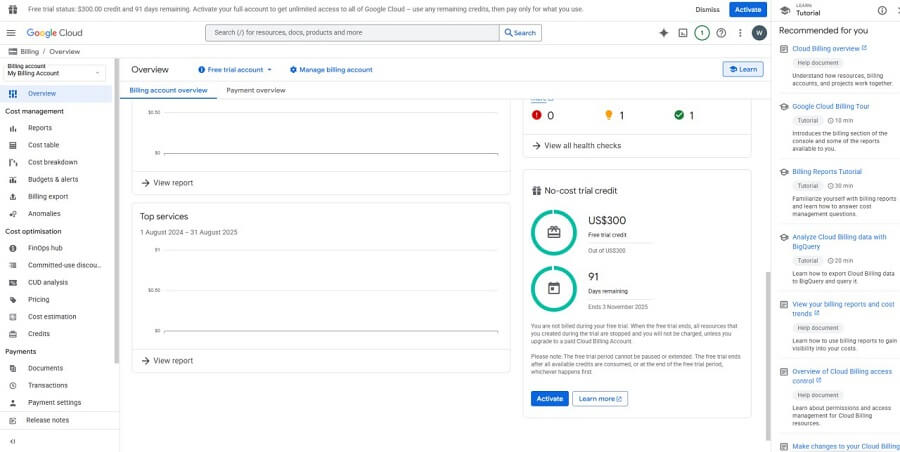Click Activate in the top banner
Viewport: 900px width, 452px height.
(748, 9)
